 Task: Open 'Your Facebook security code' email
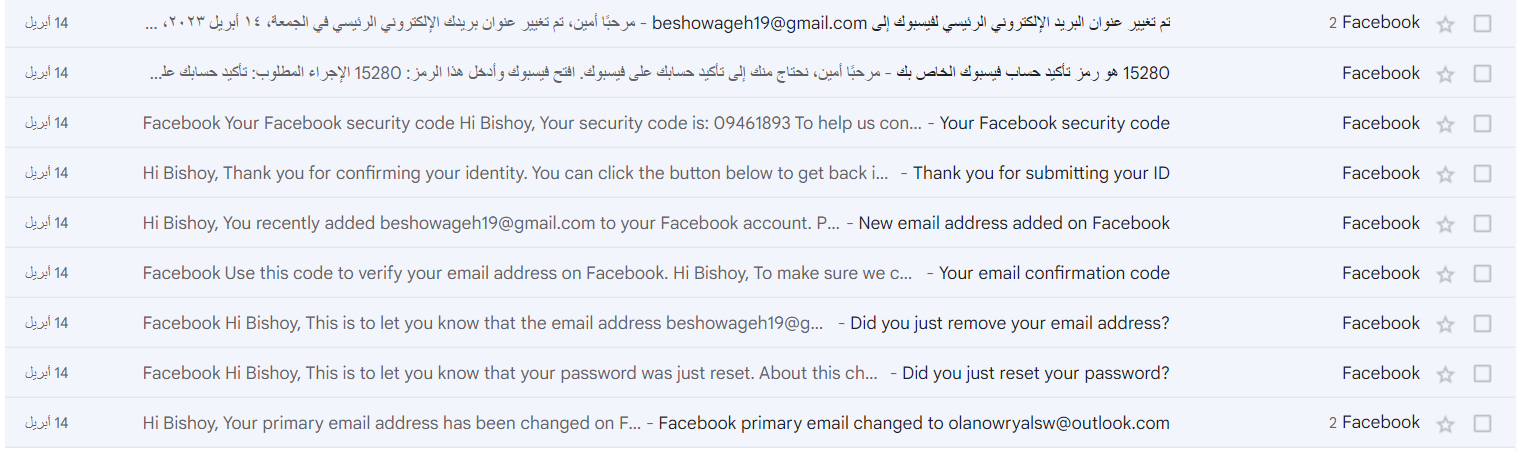point(1054,123)
